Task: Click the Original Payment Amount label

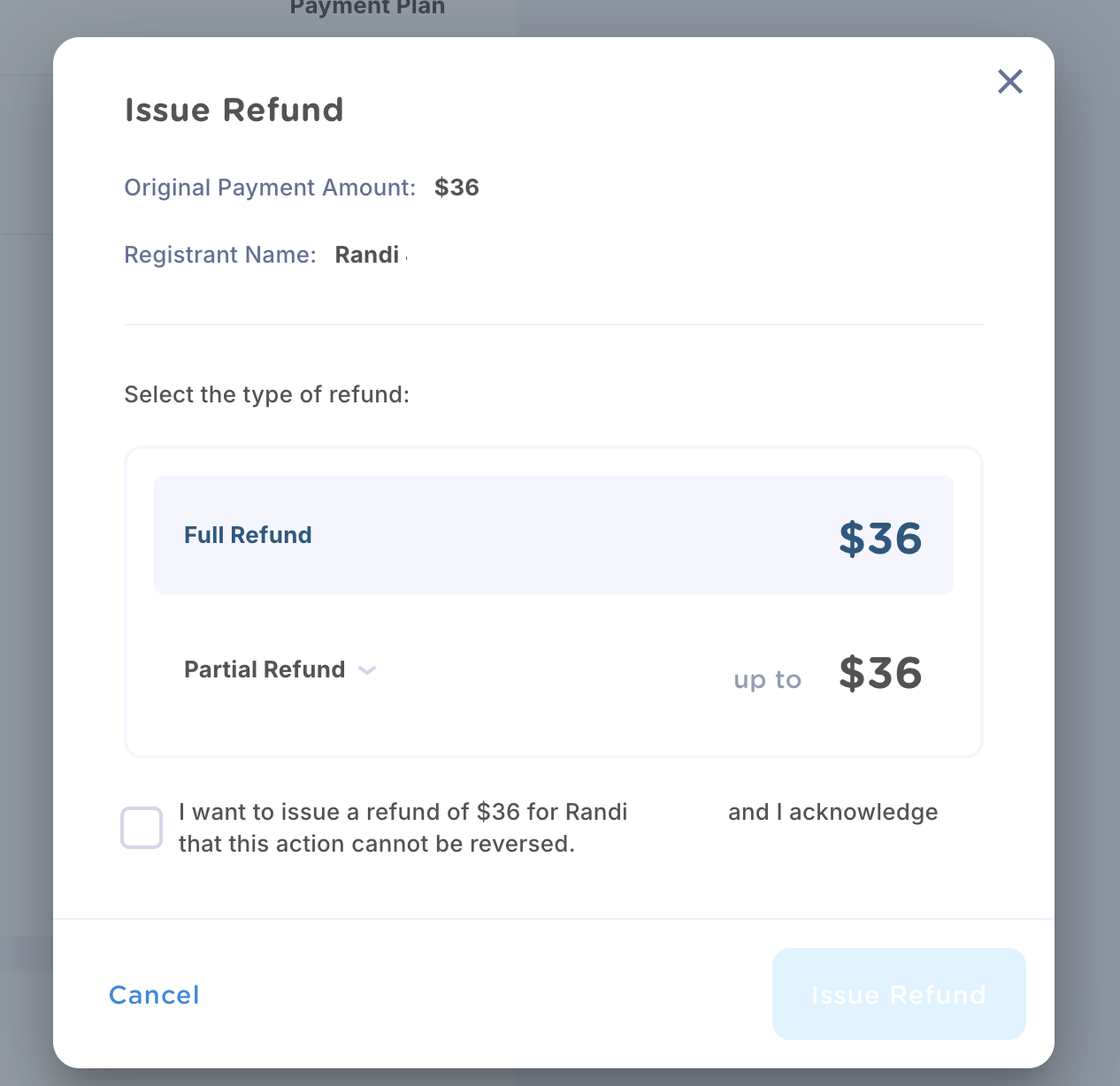Action: coord(270,187)
